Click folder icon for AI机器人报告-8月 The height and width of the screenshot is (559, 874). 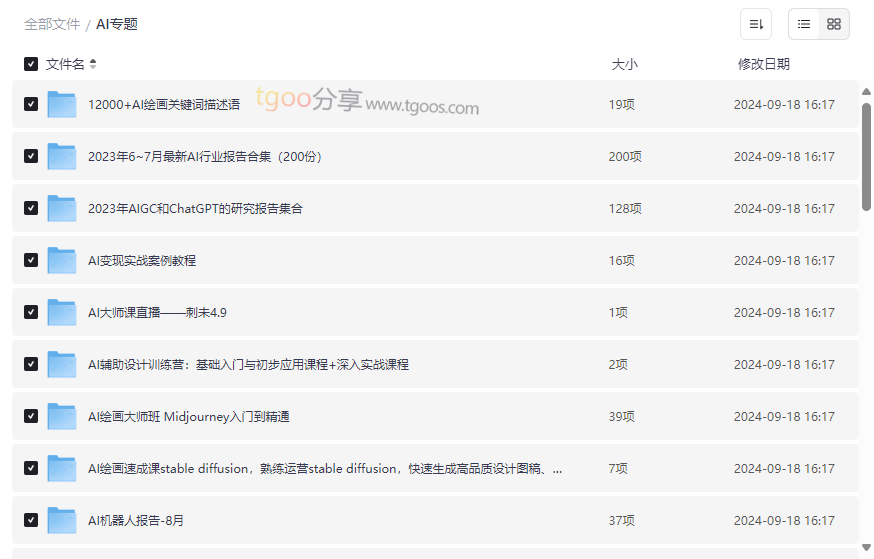[x=62, y=521]
